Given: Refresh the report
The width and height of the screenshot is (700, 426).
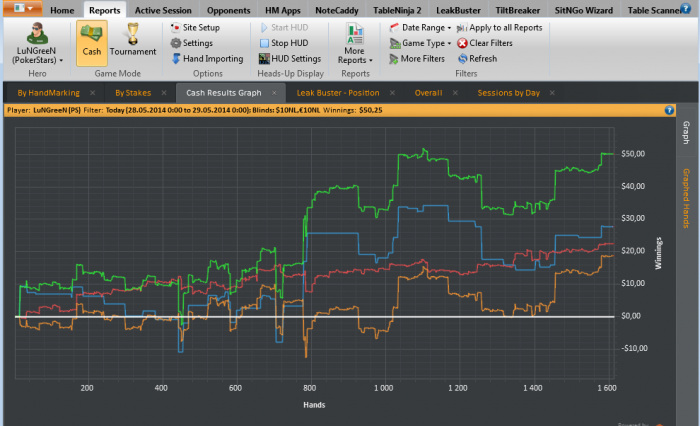Looking at the screenshot, I should (477, 58).
